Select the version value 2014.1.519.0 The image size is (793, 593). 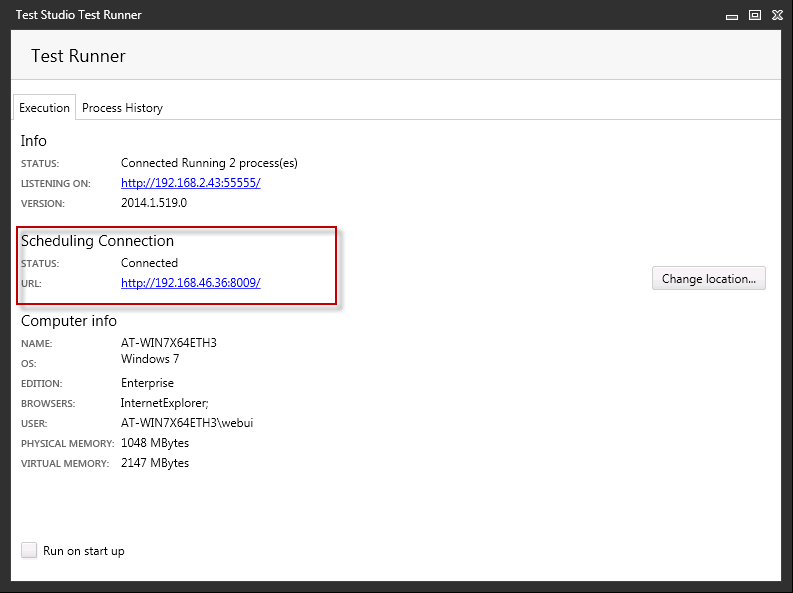coord(154,203)
